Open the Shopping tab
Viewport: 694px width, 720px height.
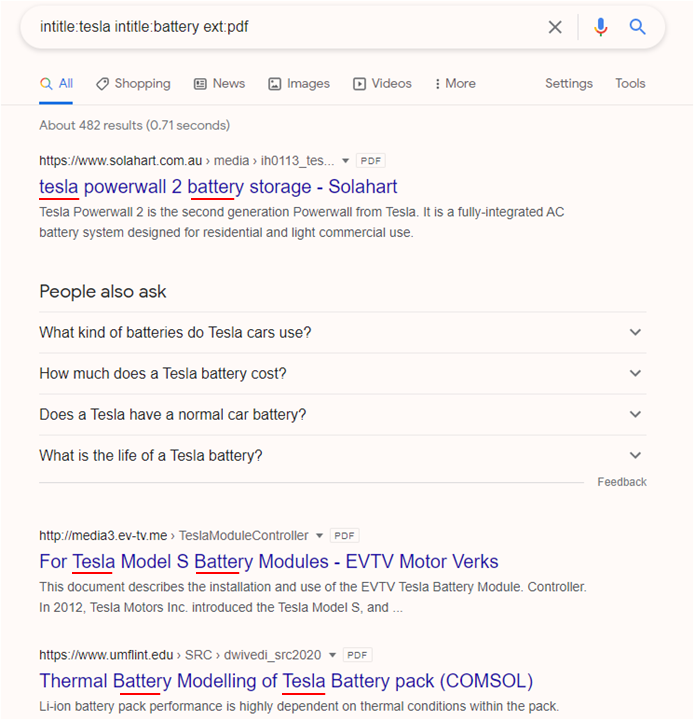133,84
